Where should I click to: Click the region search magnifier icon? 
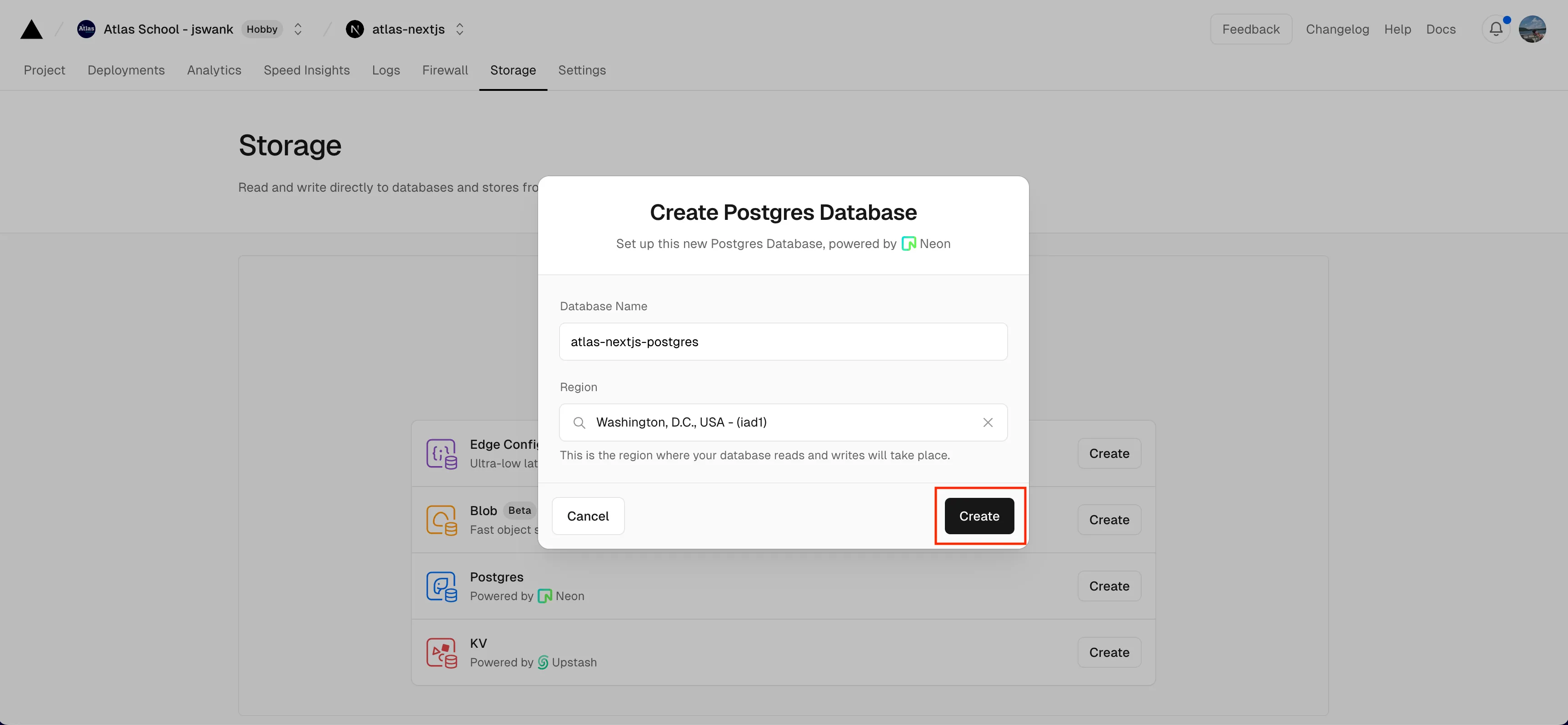(579, 423)
